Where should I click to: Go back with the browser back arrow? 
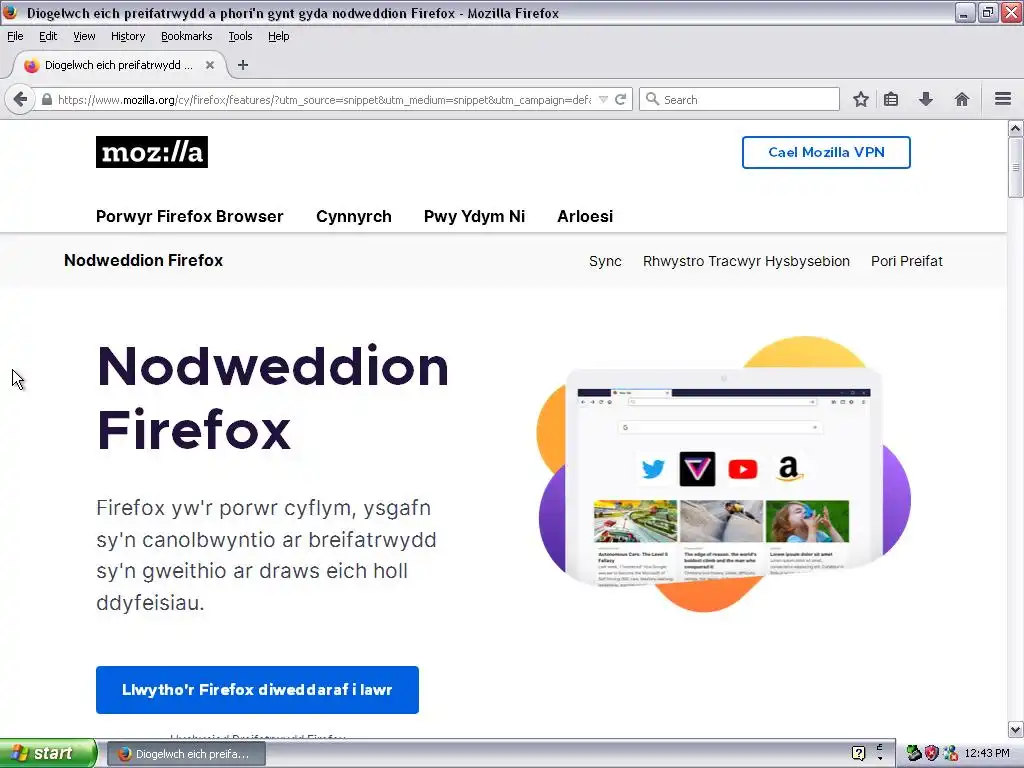click(x=20, y=99)
